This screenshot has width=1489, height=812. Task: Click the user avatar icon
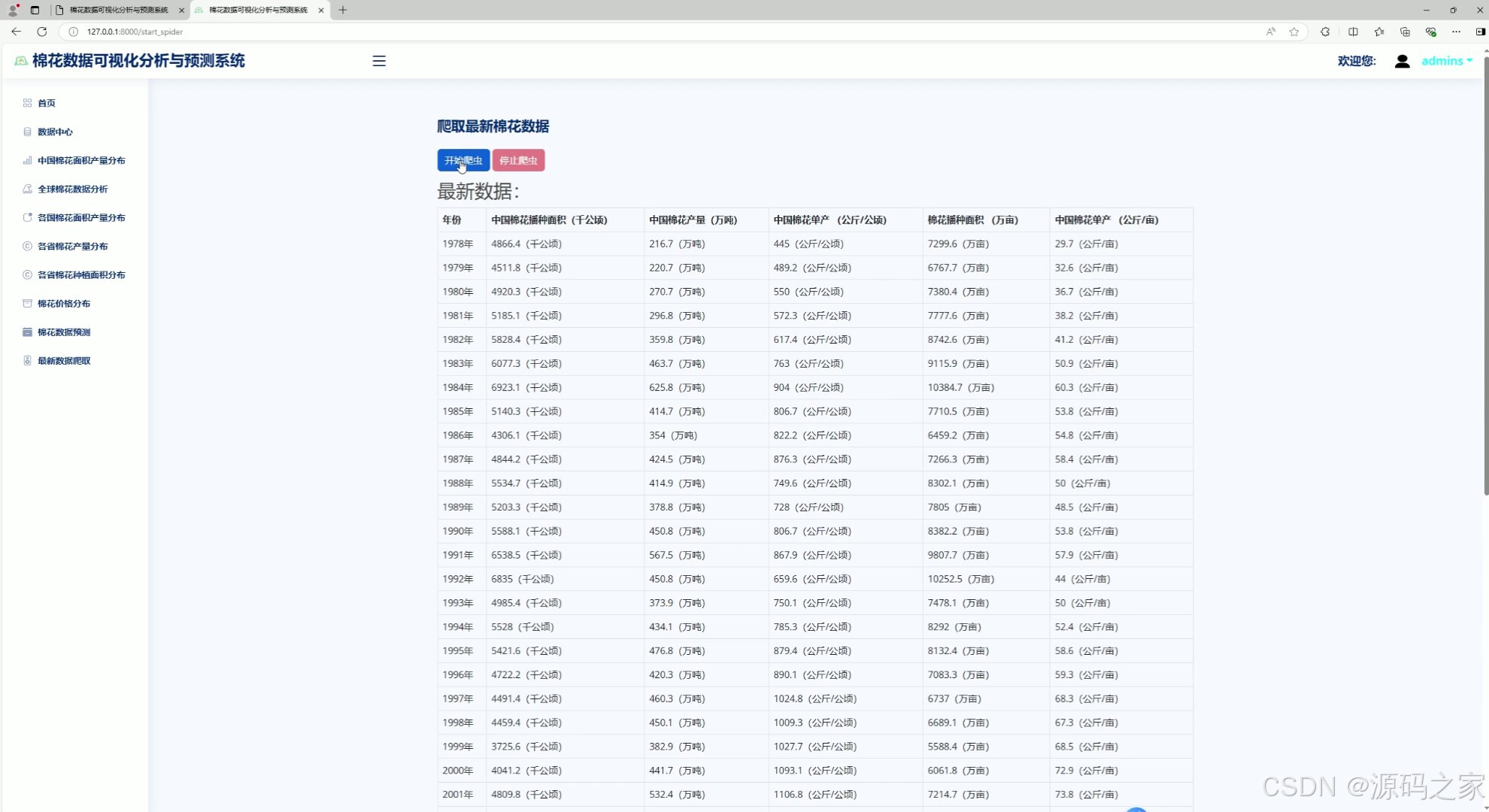coord(1402,61)
